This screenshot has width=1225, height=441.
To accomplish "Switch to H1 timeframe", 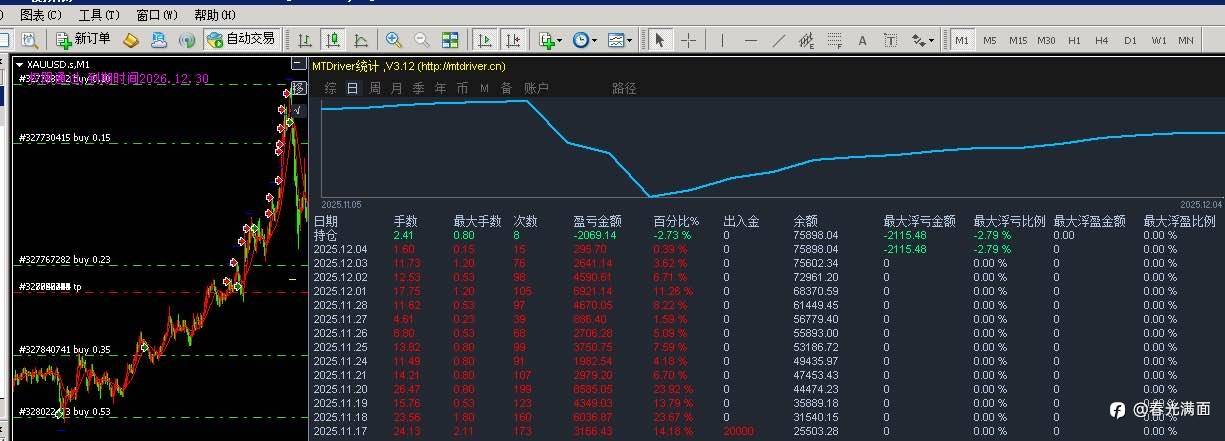I will point(1074,40).
